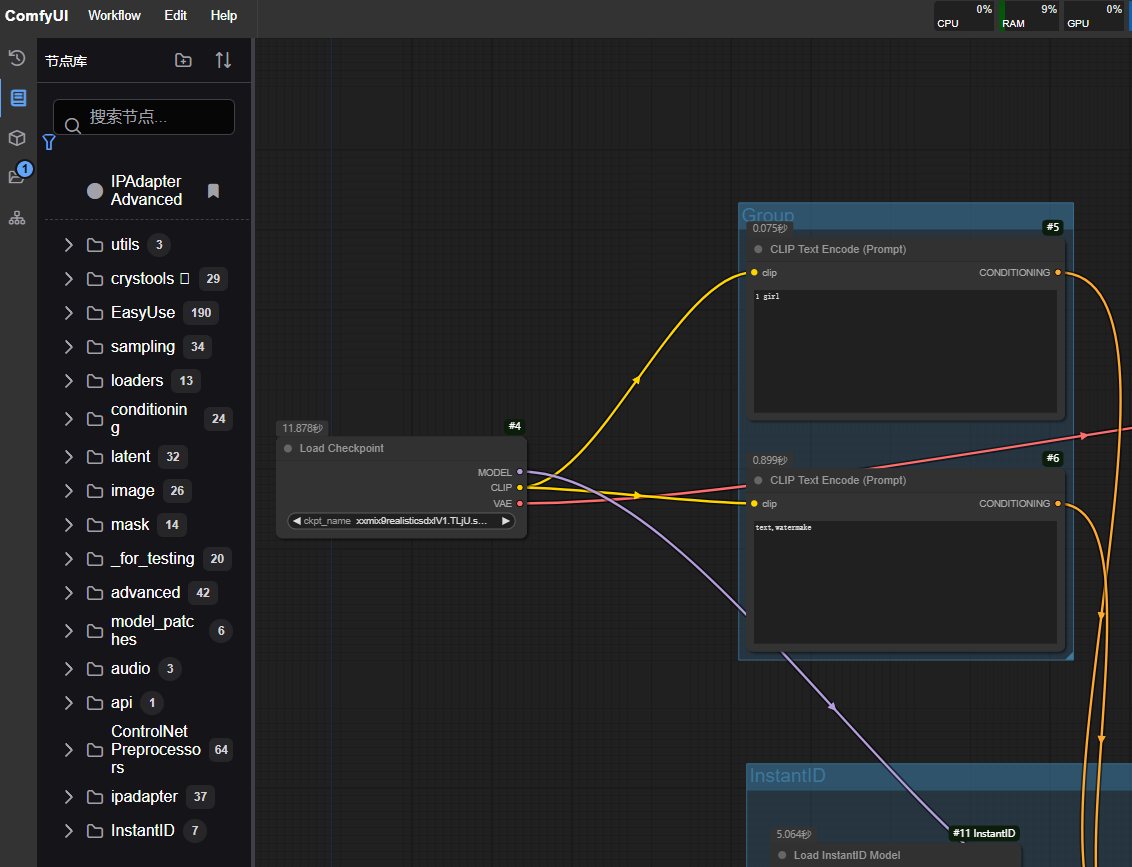
Task: Select the node library sidebar icon
Action: [x=17, y=98]
